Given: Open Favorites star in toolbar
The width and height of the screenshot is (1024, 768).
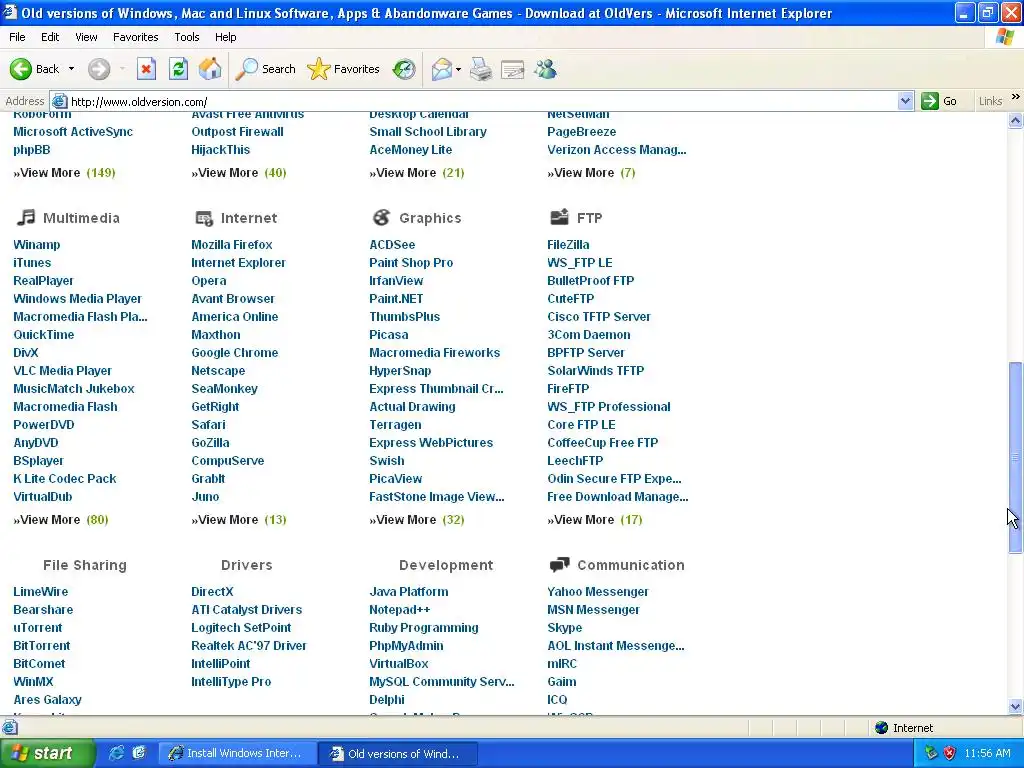Looking at the screenshot, I should click(319, 69).
